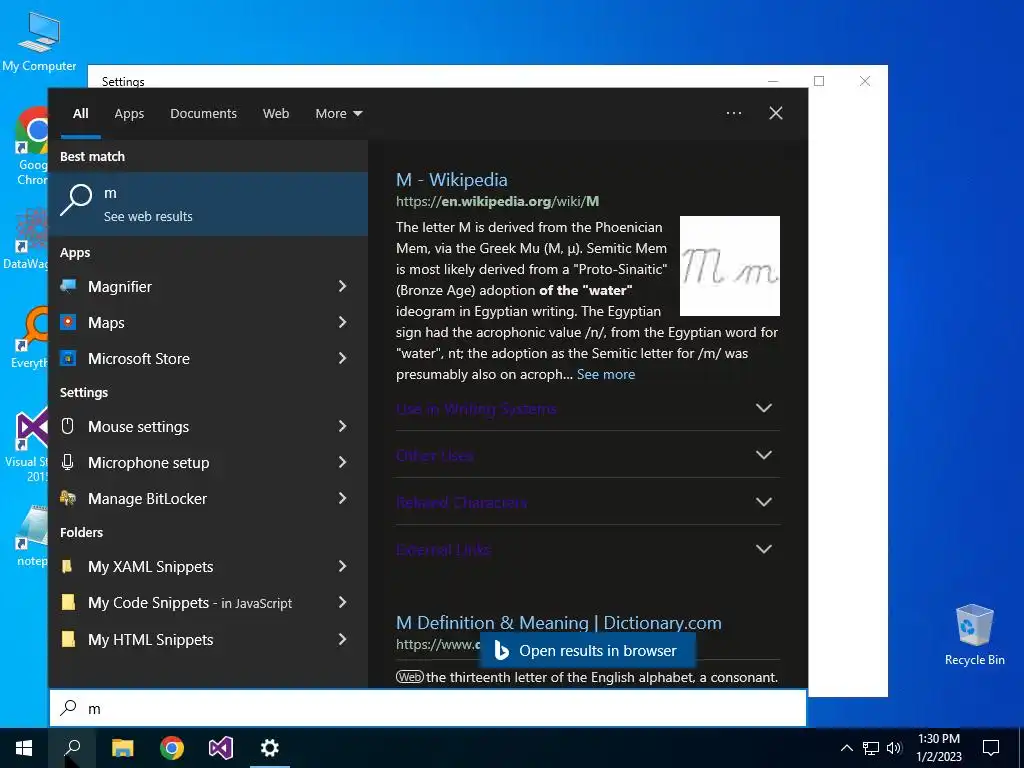Expand Manage BitLocker result arrow

(342, 498)
